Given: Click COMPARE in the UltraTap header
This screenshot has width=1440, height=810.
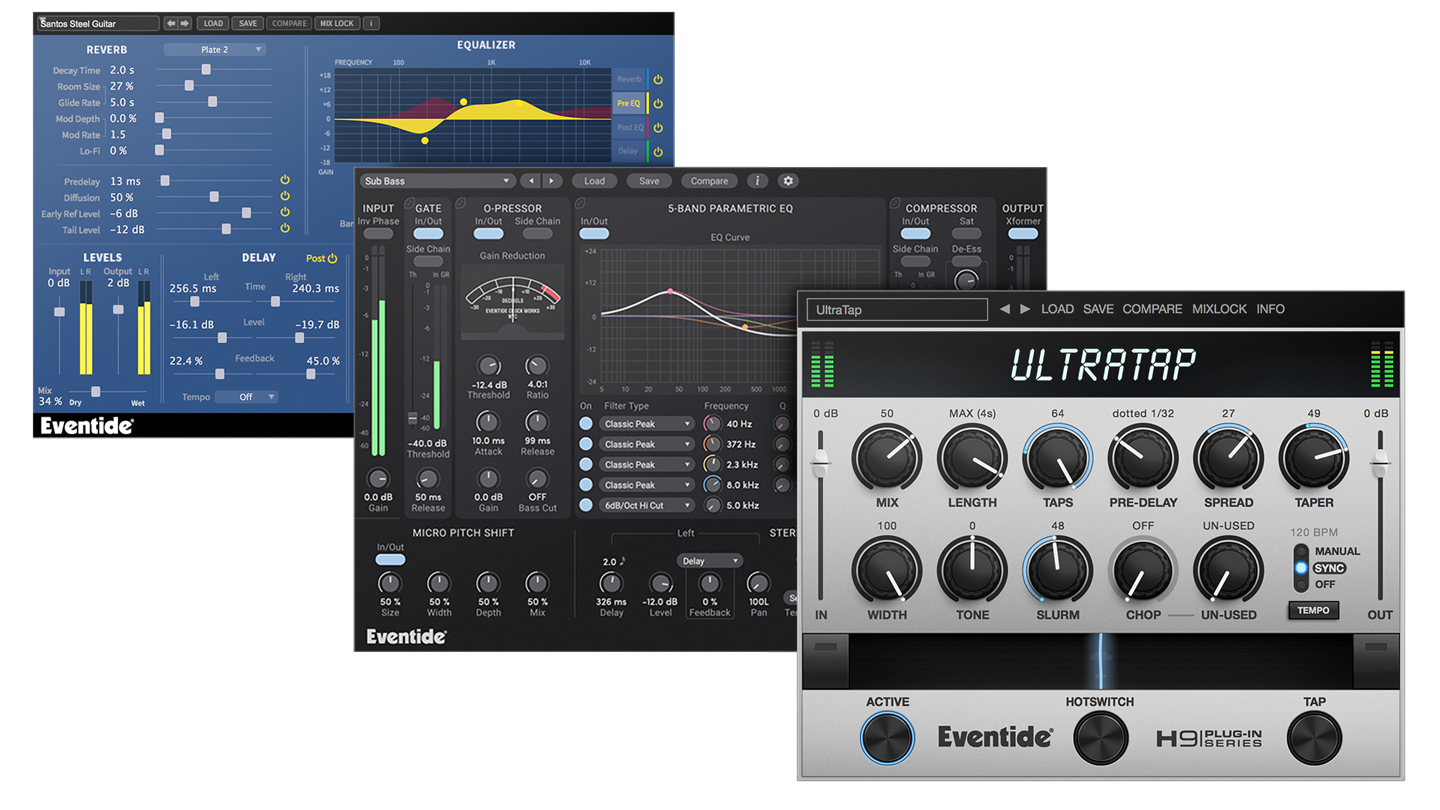Looking at the screenshot, I should [1152, 309].
